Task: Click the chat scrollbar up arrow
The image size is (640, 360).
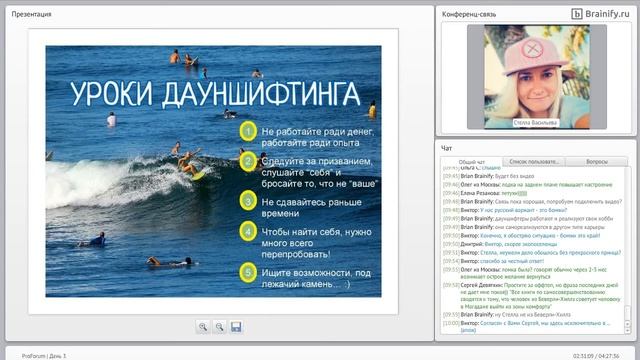Action: point(628,324)
